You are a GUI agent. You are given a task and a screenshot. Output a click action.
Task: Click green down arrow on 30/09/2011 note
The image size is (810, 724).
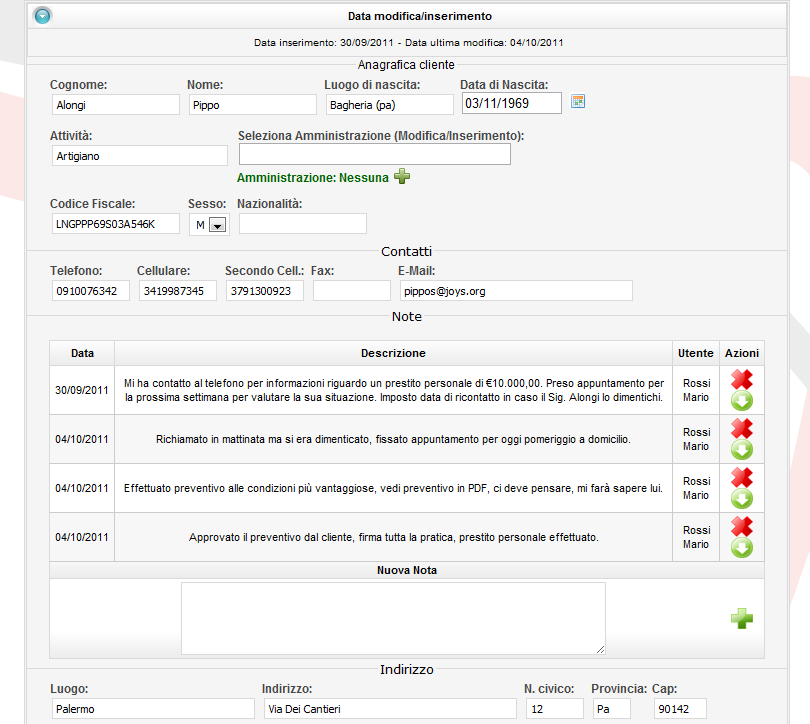tap(742, 401)
